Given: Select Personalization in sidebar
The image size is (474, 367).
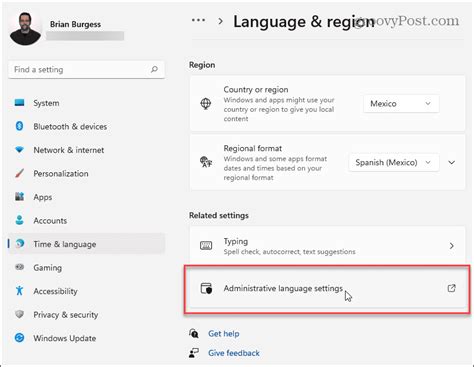Looking at the screenshot, I should click(x=61, y=173).
